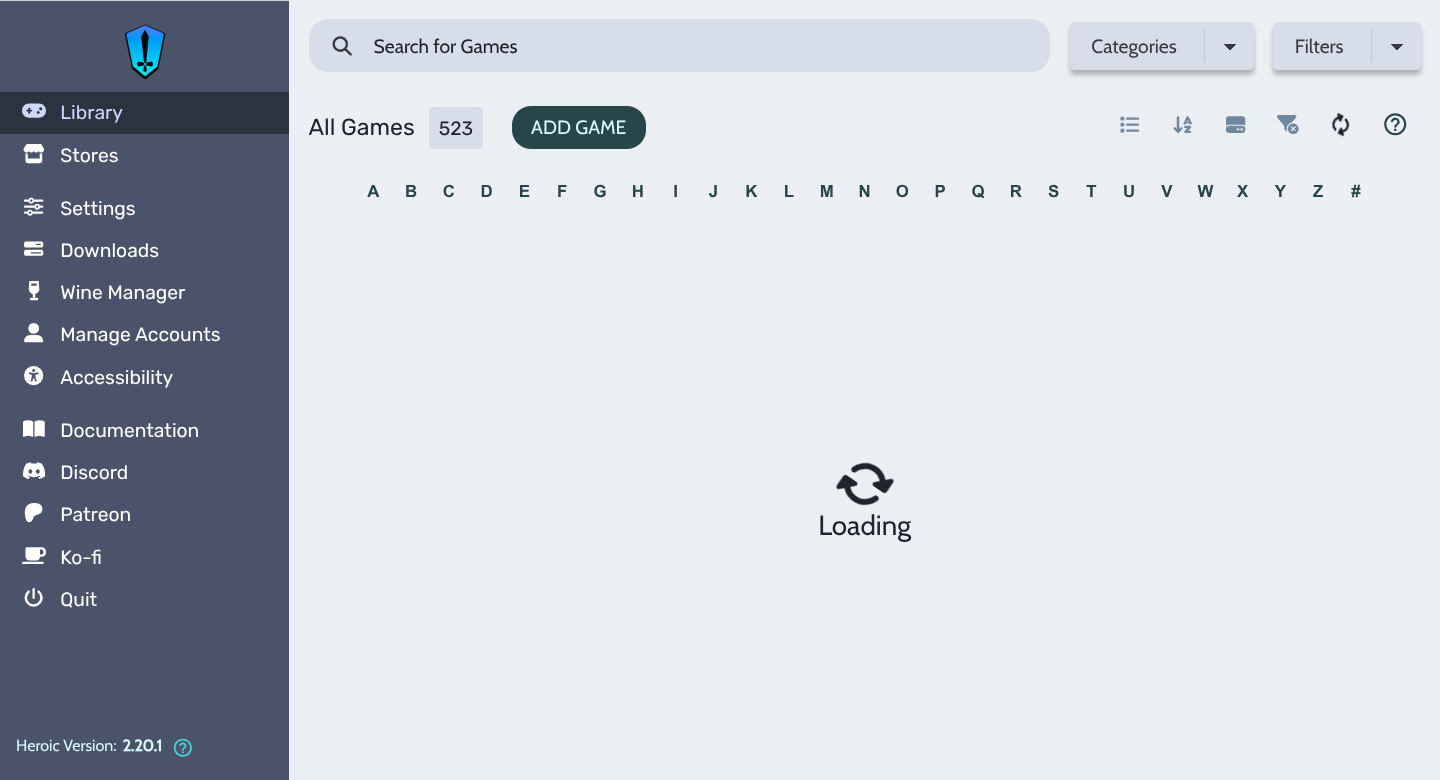
Task: Go to Stores in sidebar
Action: (89, 155)
